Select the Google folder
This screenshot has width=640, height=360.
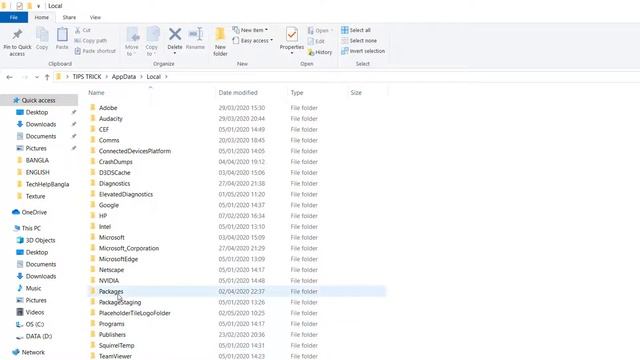109,205
